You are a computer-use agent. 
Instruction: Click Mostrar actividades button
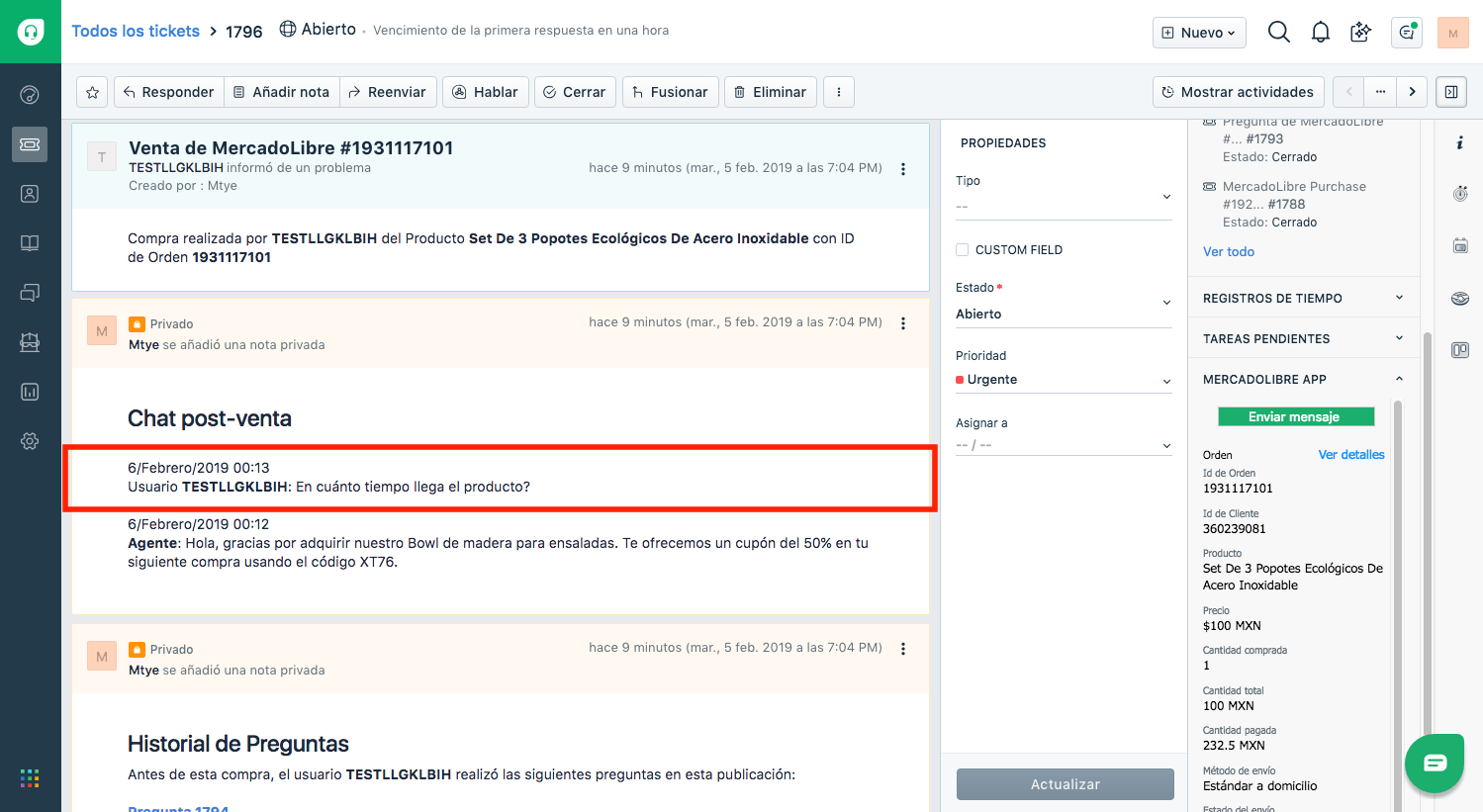(1239, 92)
